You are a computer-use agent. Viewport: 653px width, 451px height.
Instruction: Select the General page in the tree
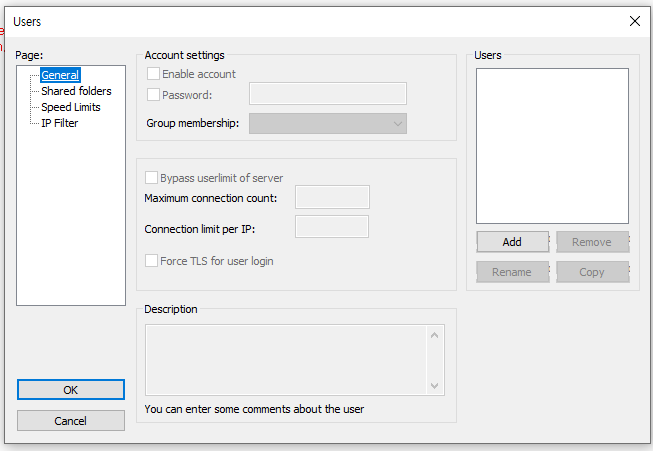pos(60,75)
